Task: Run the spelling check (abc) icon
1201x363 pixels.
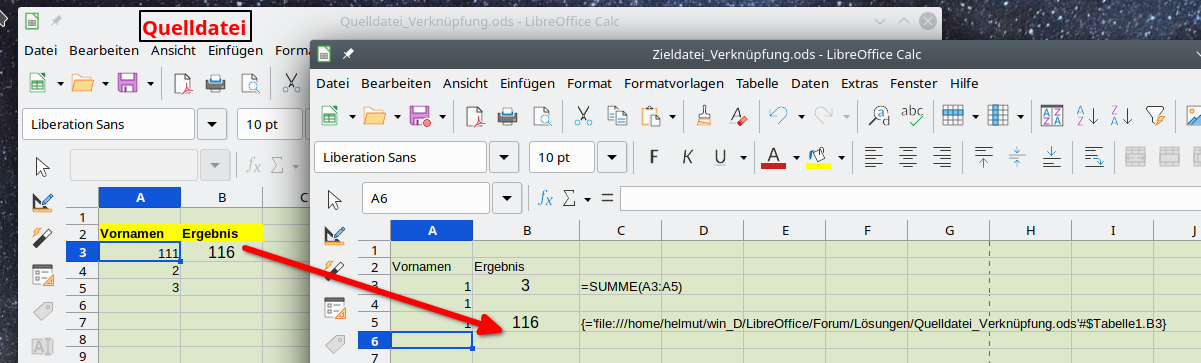Action: pos(912,116)
